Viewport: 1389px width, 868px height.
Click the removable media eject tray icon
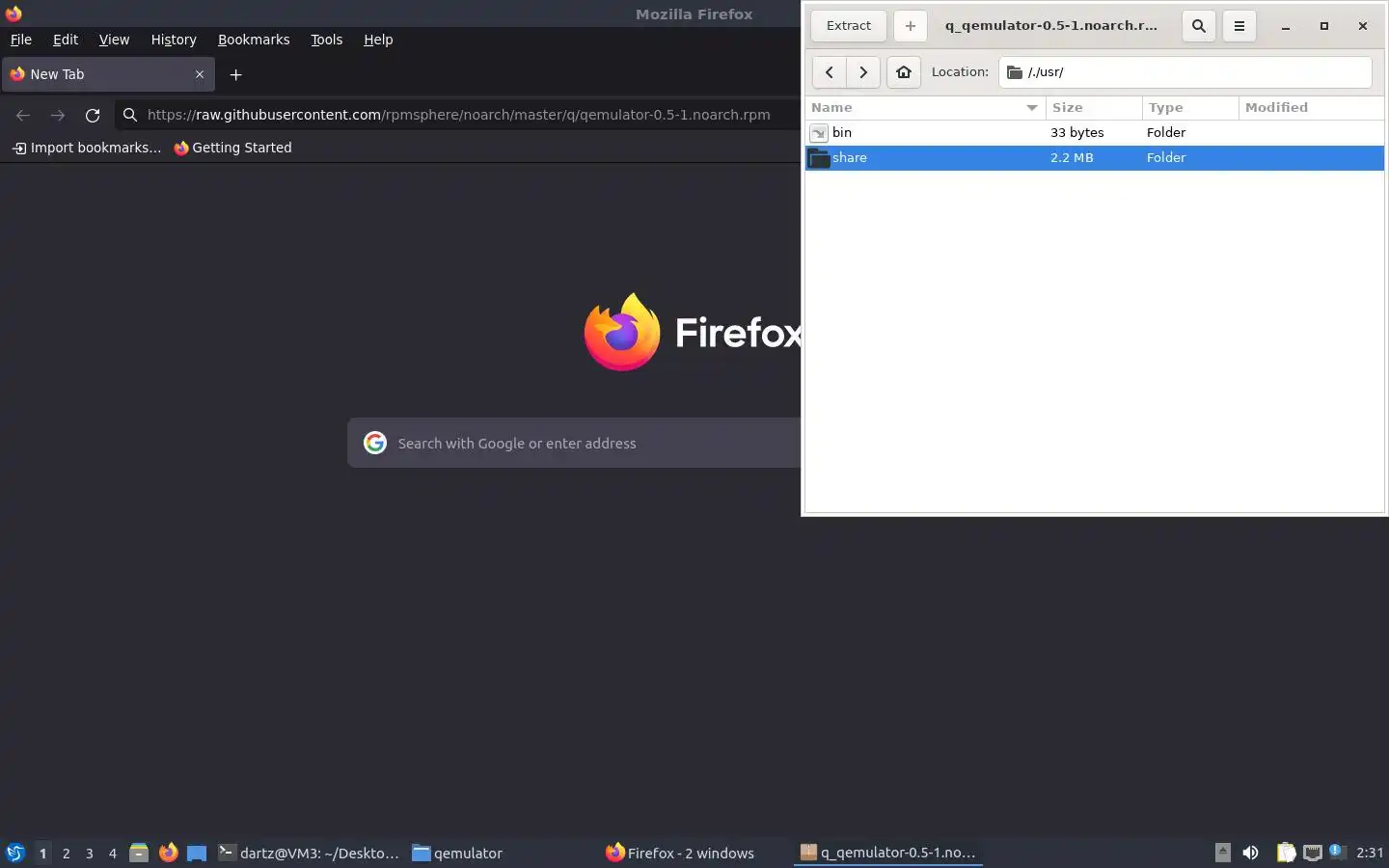pyautogui.click(x=1222, y=853)
